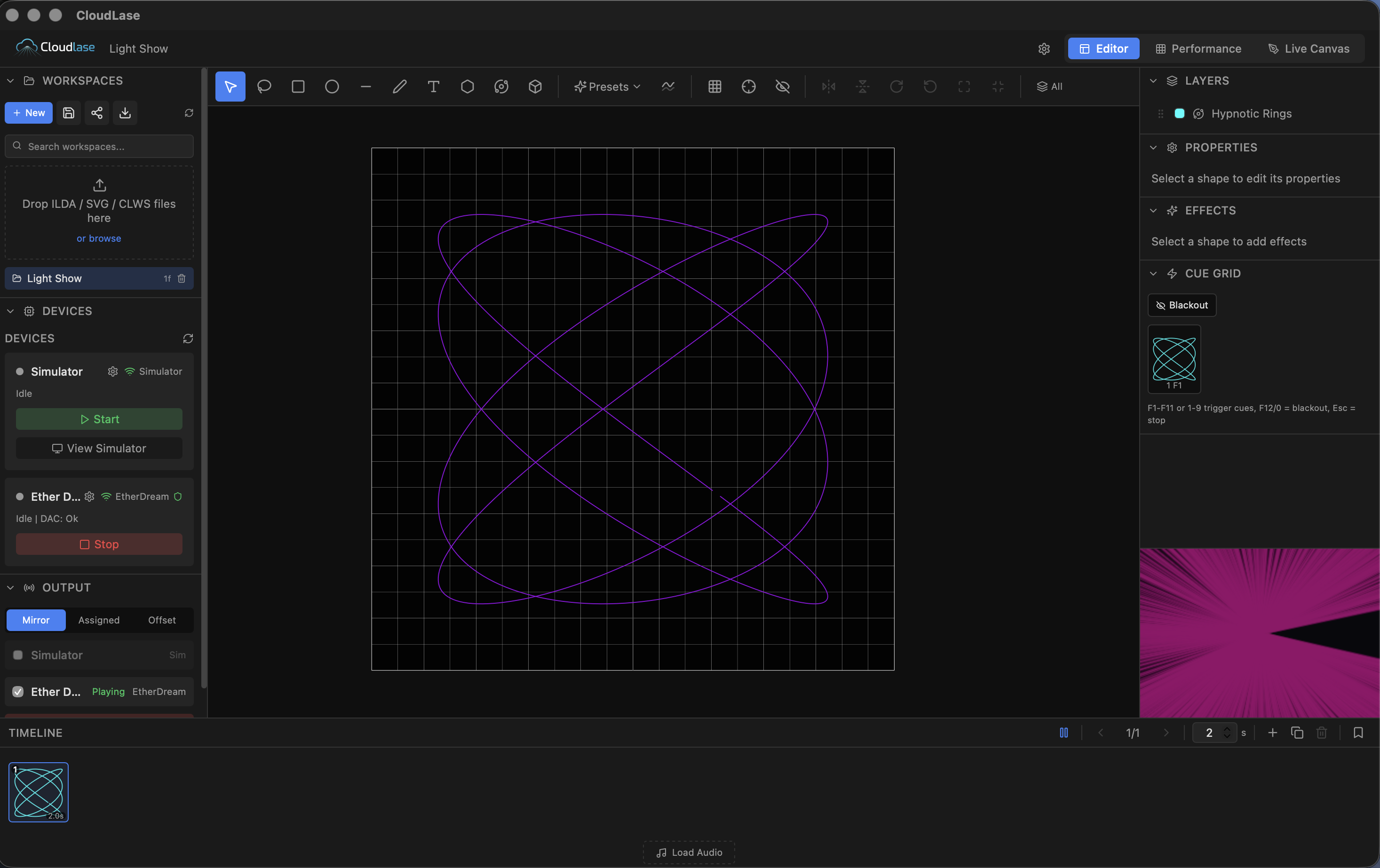
Task: Open the waveform generator tool
Action: click(x=668, y=87)
